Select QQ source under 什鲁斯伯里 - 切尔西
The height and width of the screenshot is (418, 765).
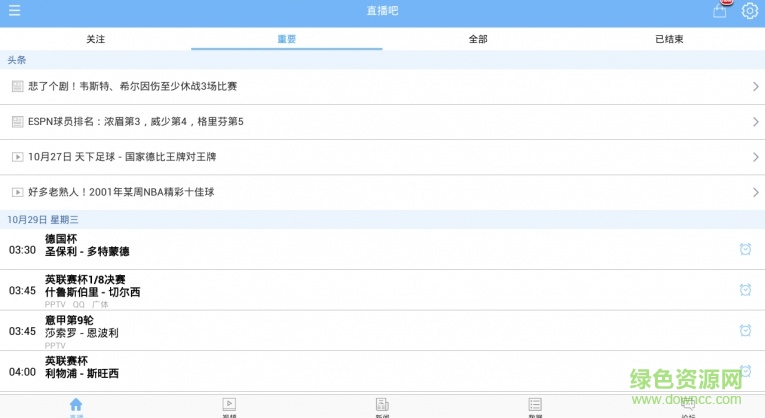79,304
